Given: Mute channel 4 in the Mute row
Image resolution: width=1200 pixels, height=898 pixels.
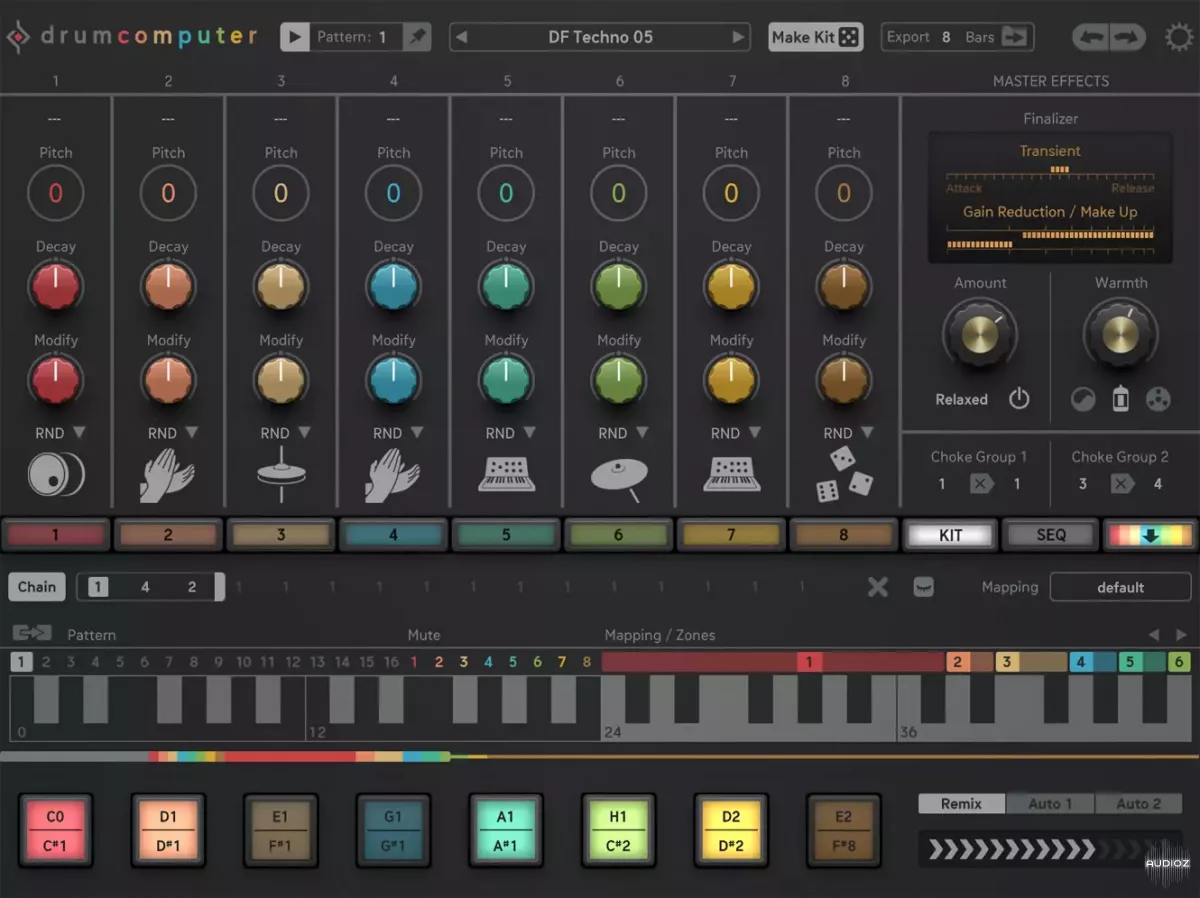Looking at the screenshot, I should click(488, 662).
